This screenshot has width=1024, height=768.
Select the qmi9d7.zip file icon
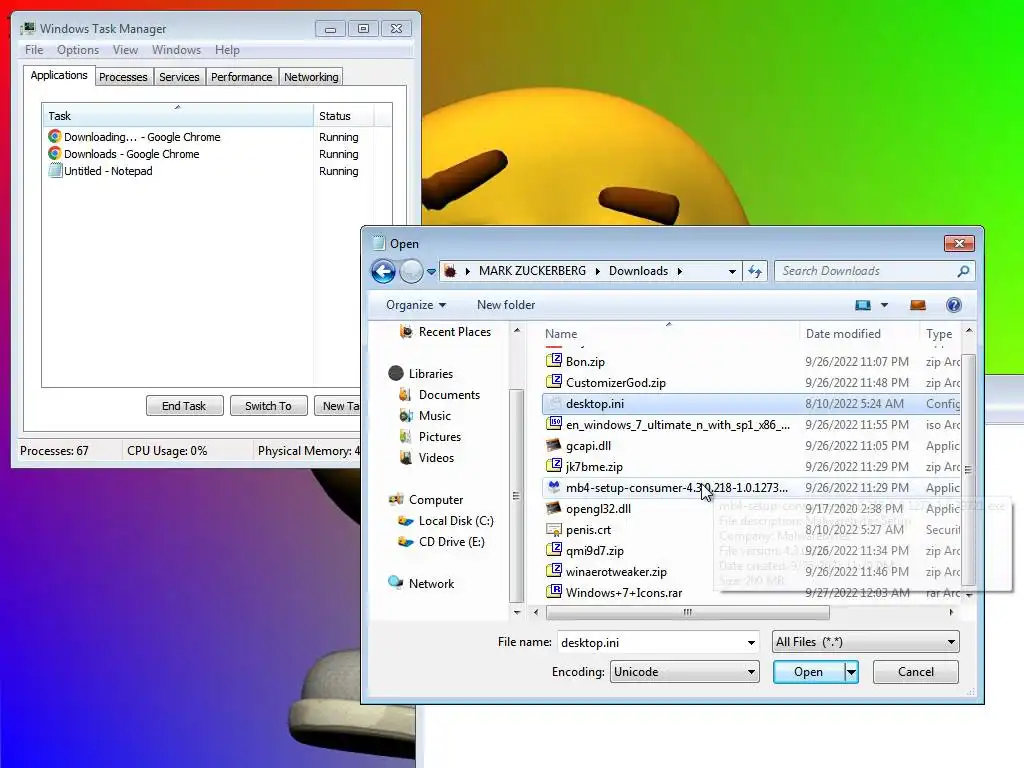click(554, 550)
